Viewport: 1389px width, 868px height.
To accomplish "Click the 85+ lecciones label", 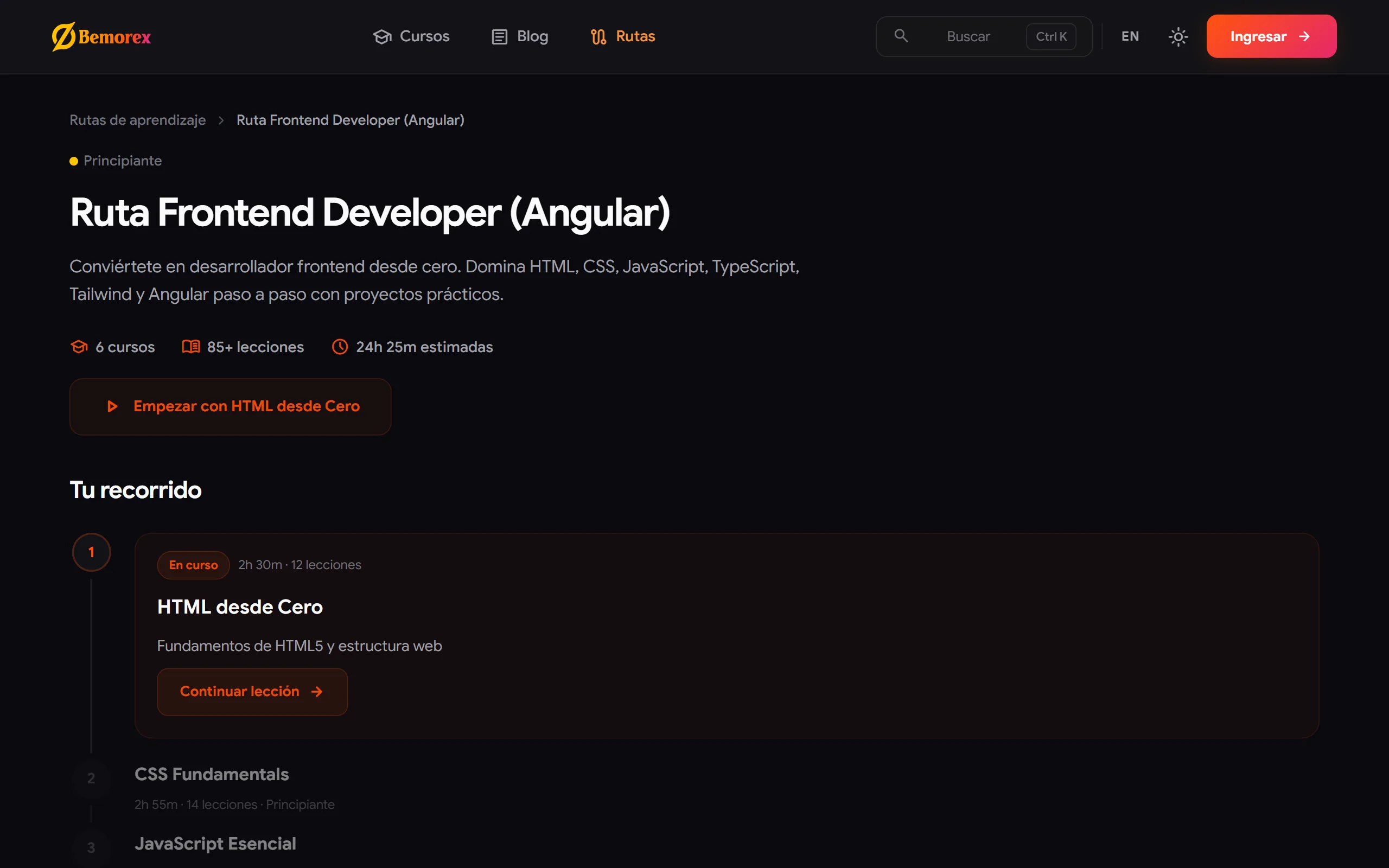I will 256,347.
